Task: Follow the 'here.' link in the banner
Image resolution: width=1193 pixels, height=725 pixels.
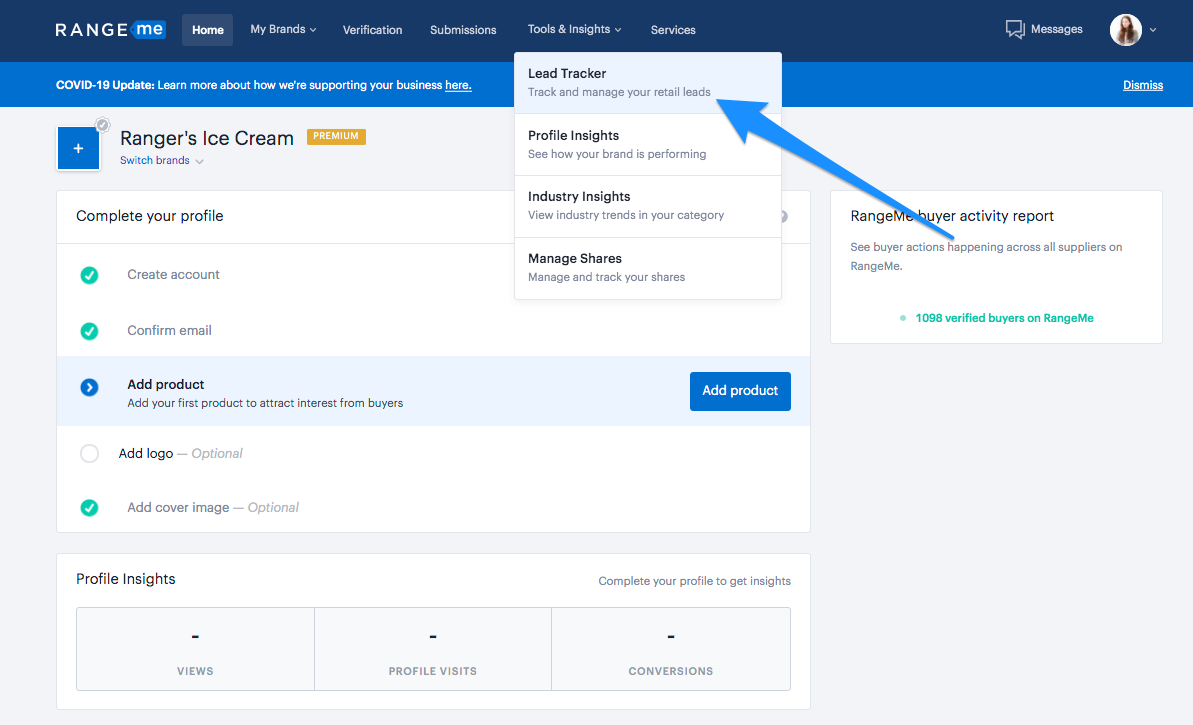Action: click(458, 85)
